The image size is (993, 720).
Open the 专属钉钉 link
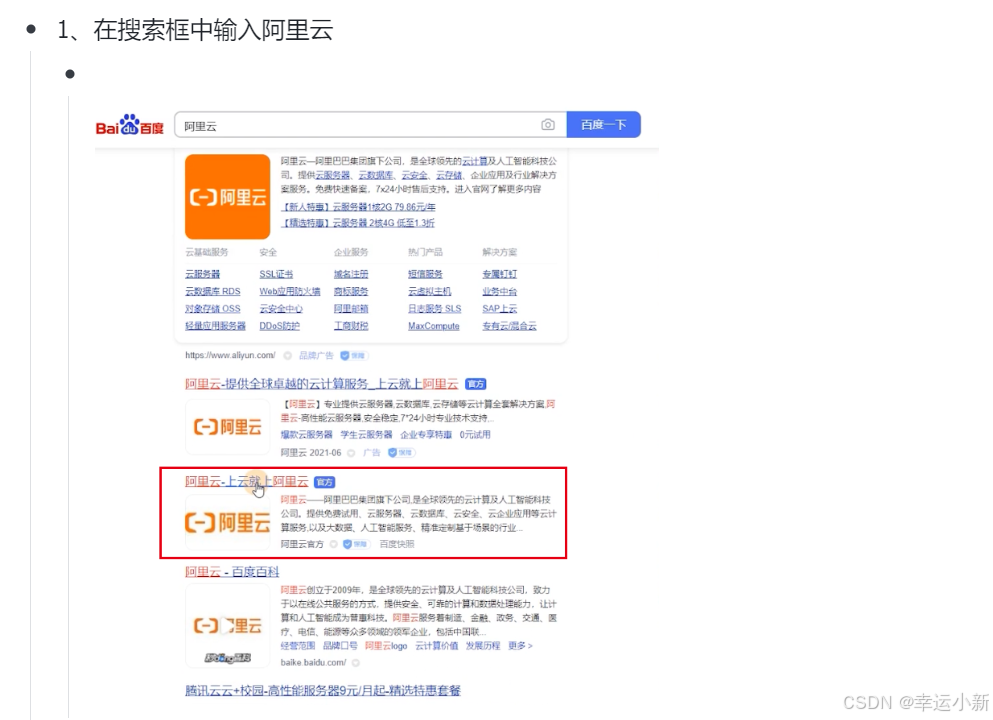[x=500, y=274]
